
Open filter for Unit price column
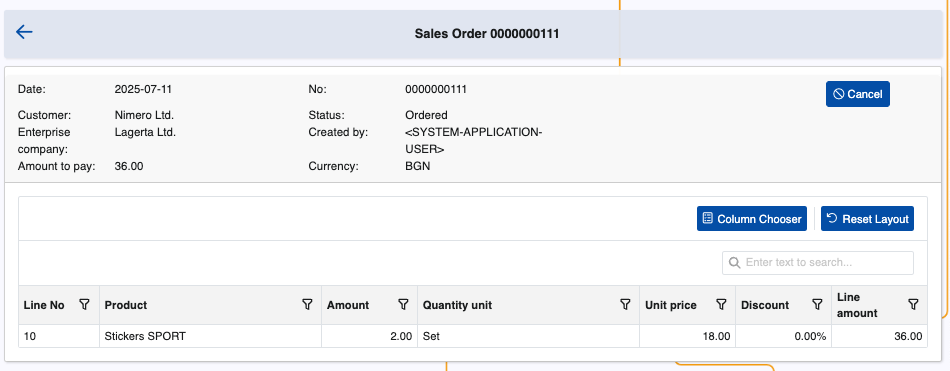[721, 304]
